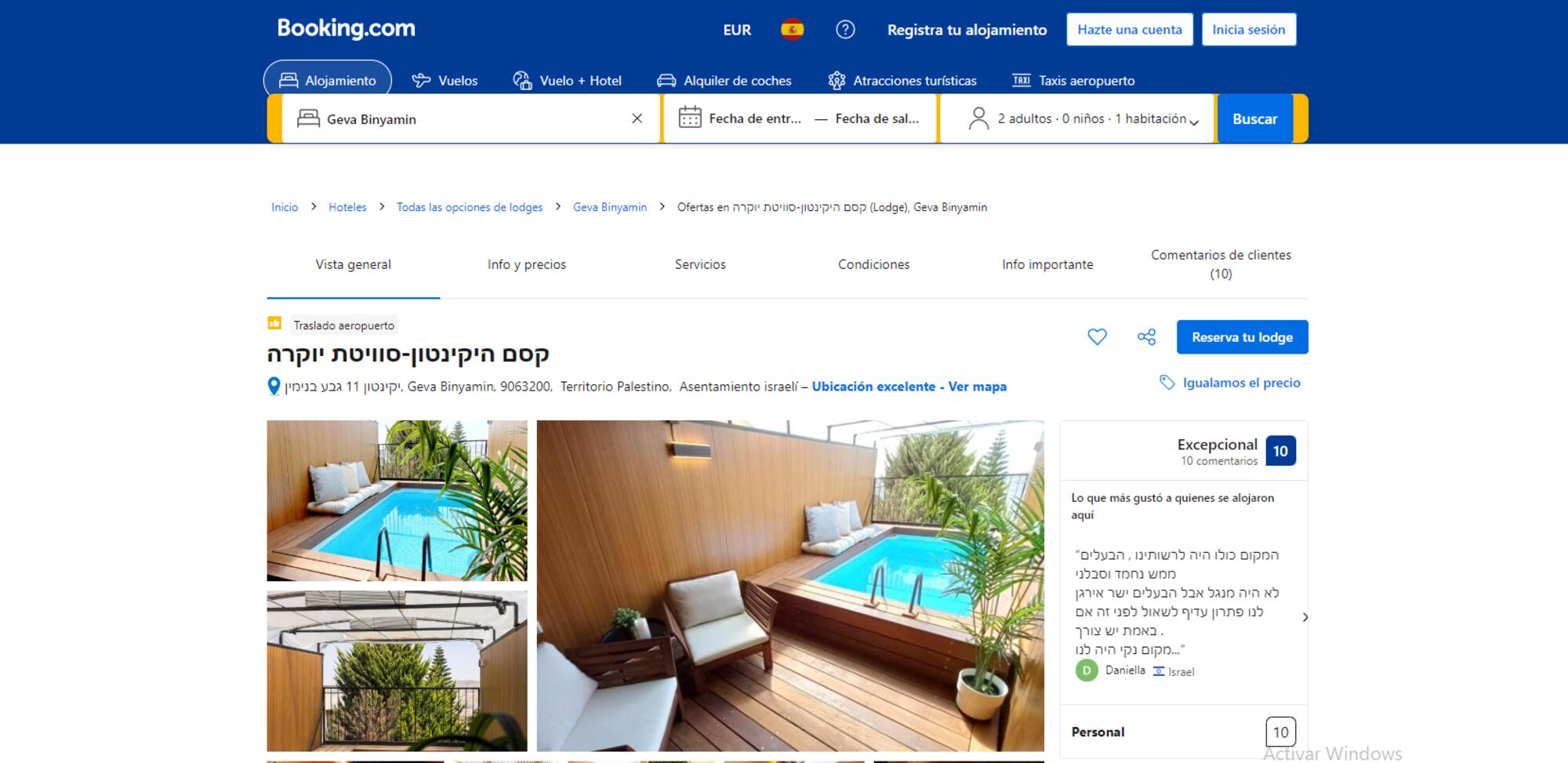
Task: Click the Geva Binyamin breadcrumb link
Action: coord(609,207)
